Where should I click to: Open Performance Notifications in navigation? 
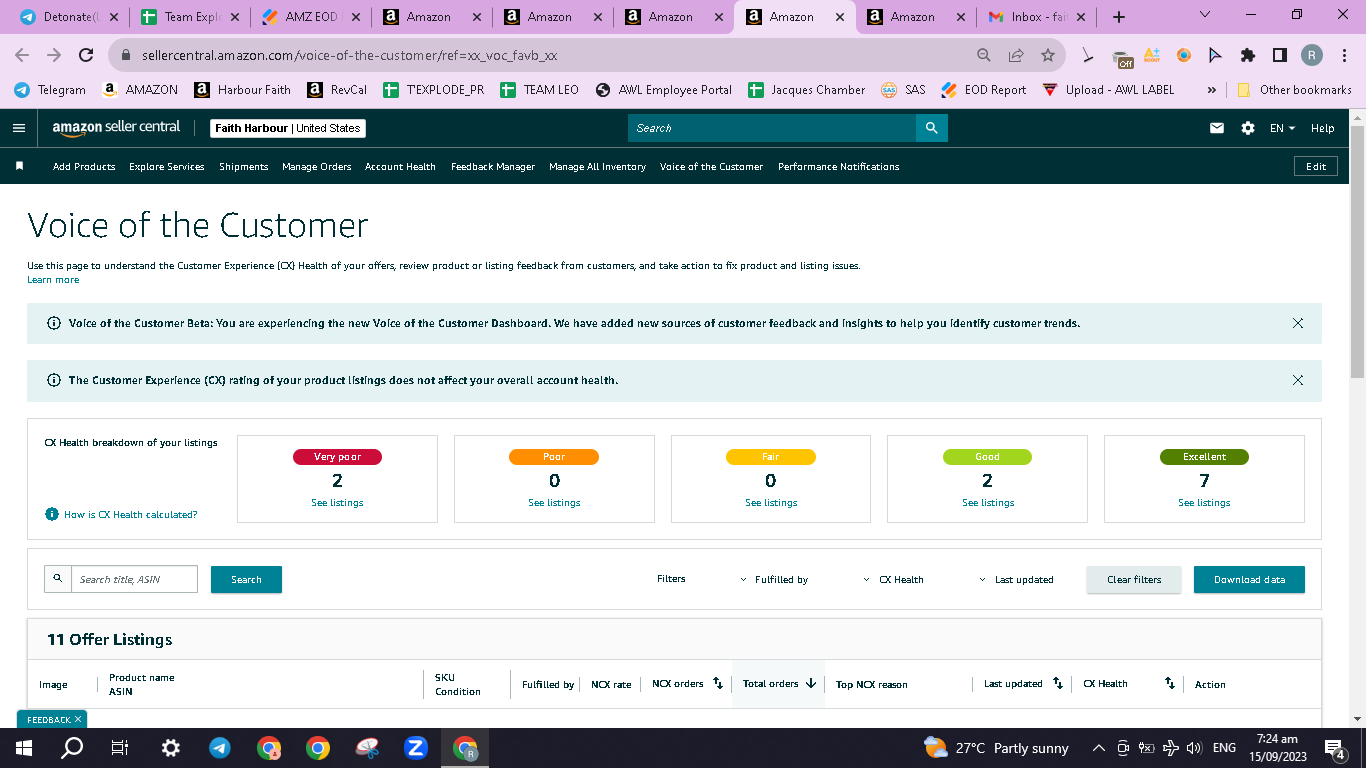(x=839, y=166)
